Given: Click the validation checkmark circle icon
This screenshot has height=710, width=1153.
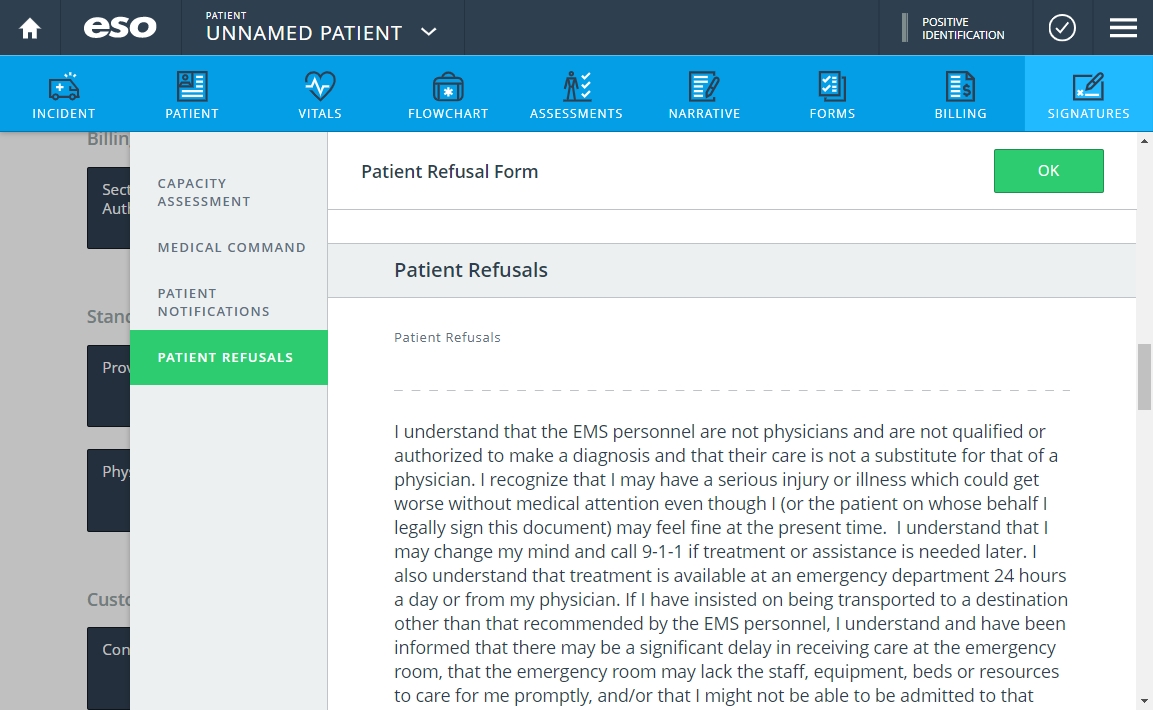Looking at the screenshot, I should (1062, 28).
